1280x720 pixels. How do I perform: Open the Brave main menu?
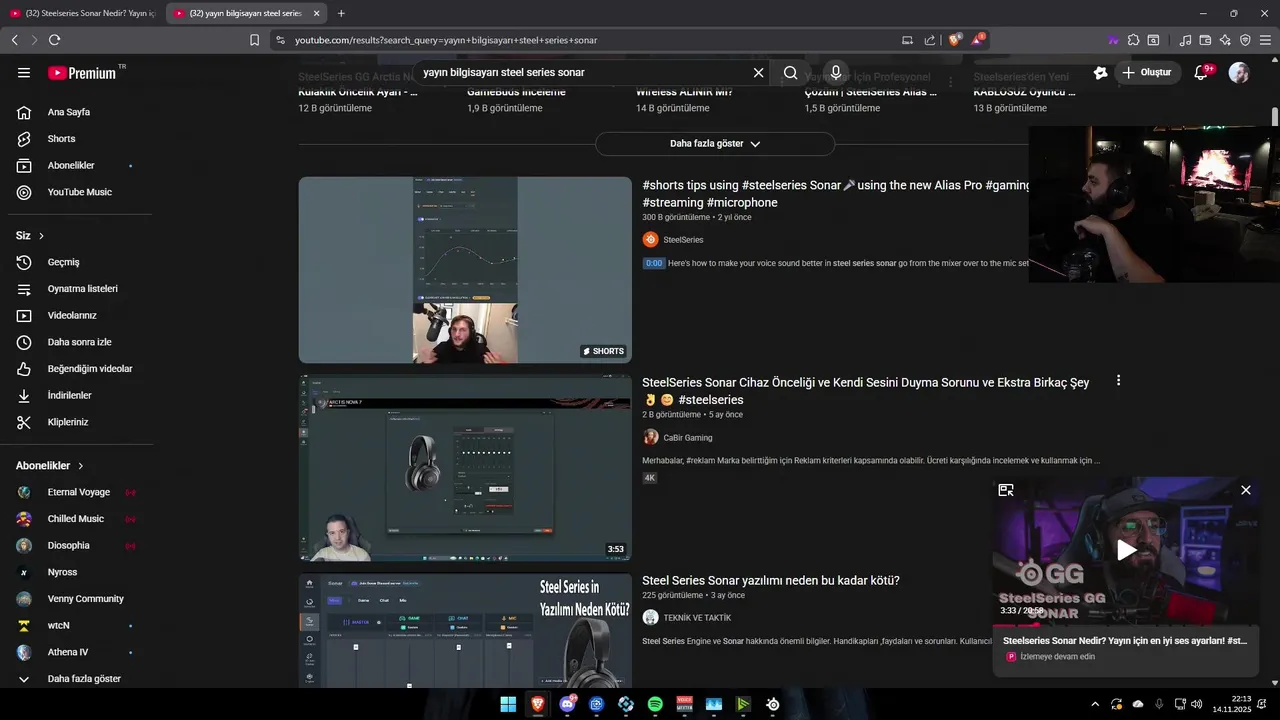click(1265, 40)
